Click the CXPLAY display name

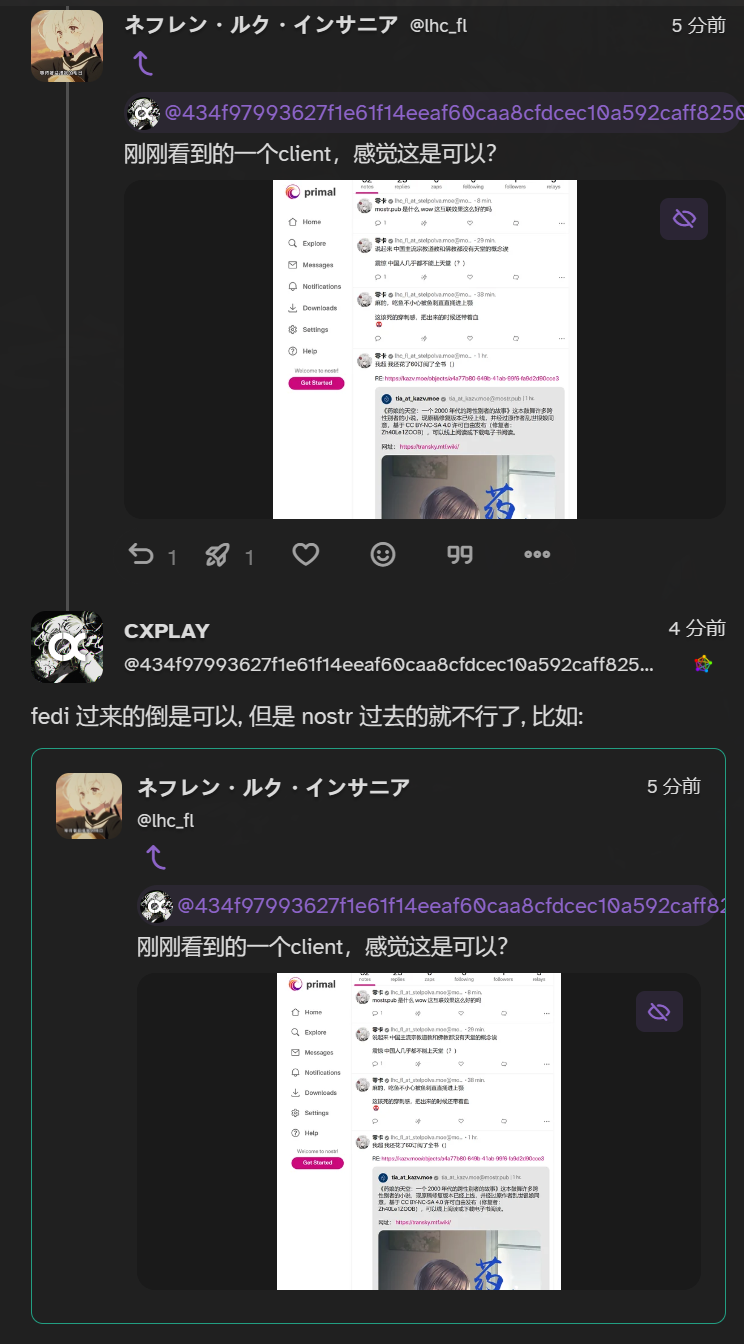pos(167,631)
